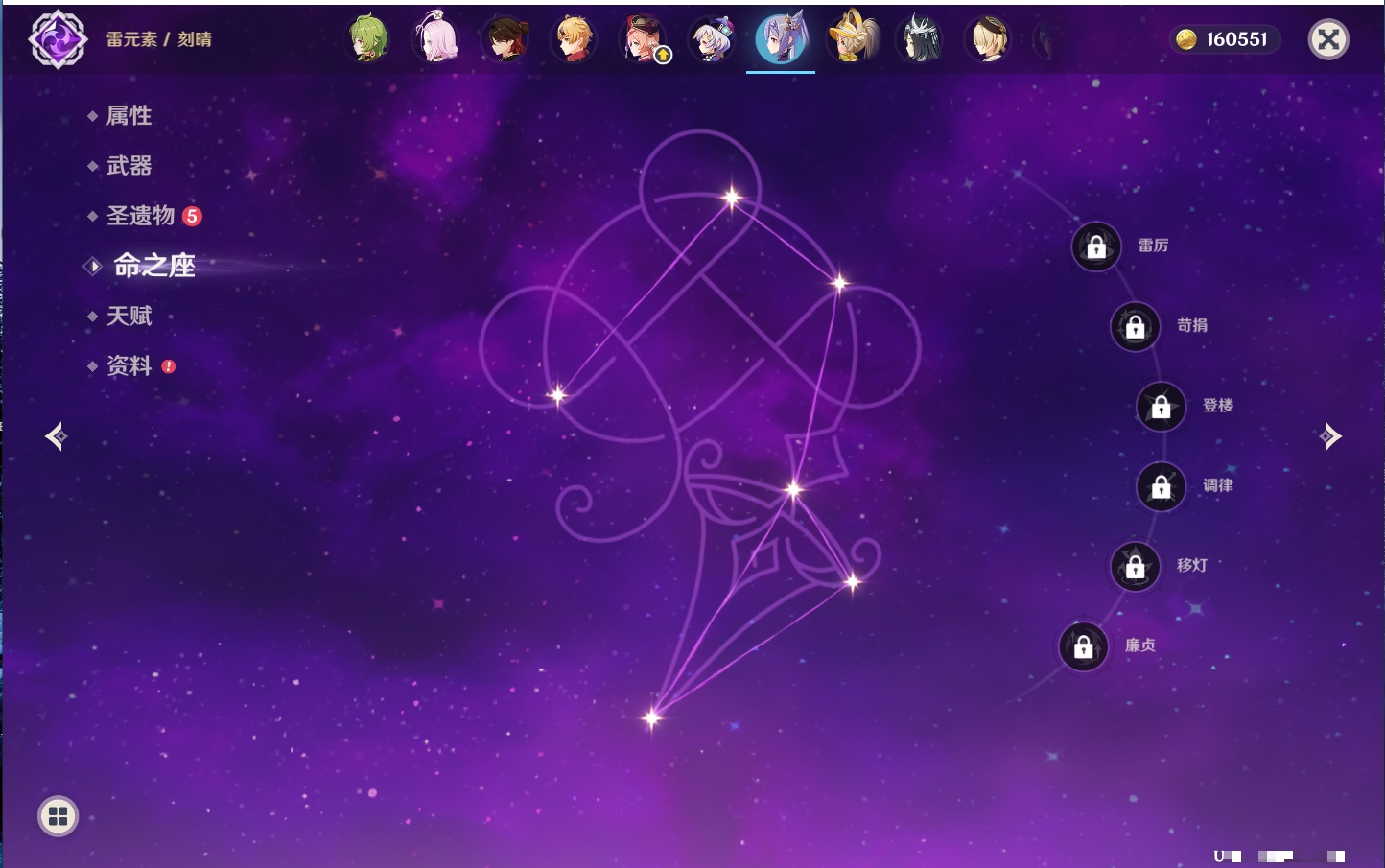Image resolution: width=1385 pixels, height=868 pixels.
Task: Click the Mora coin icon
Action: pyautogui.click(x=1186, y=39)
